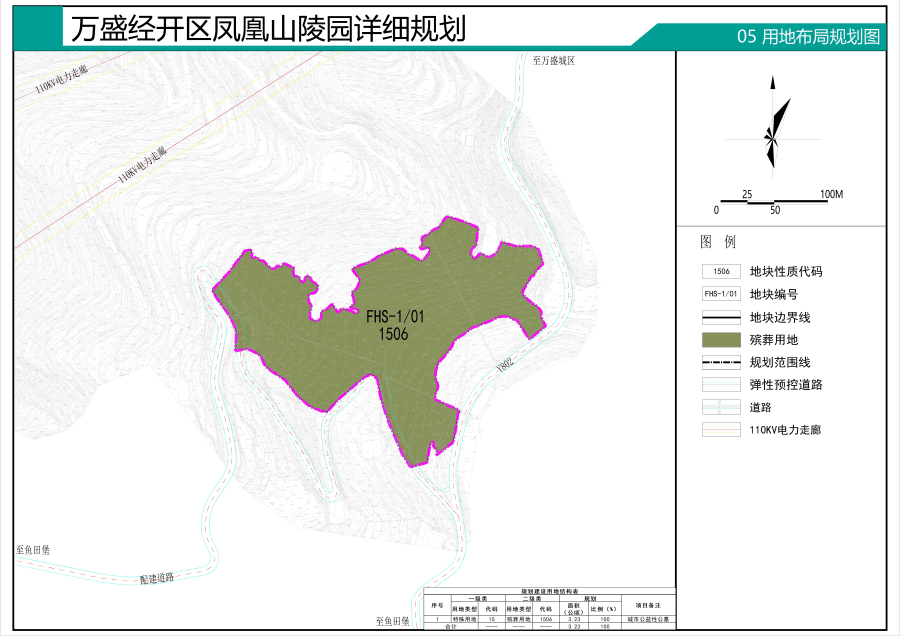Select the legend label 地块性质代码

786,272
